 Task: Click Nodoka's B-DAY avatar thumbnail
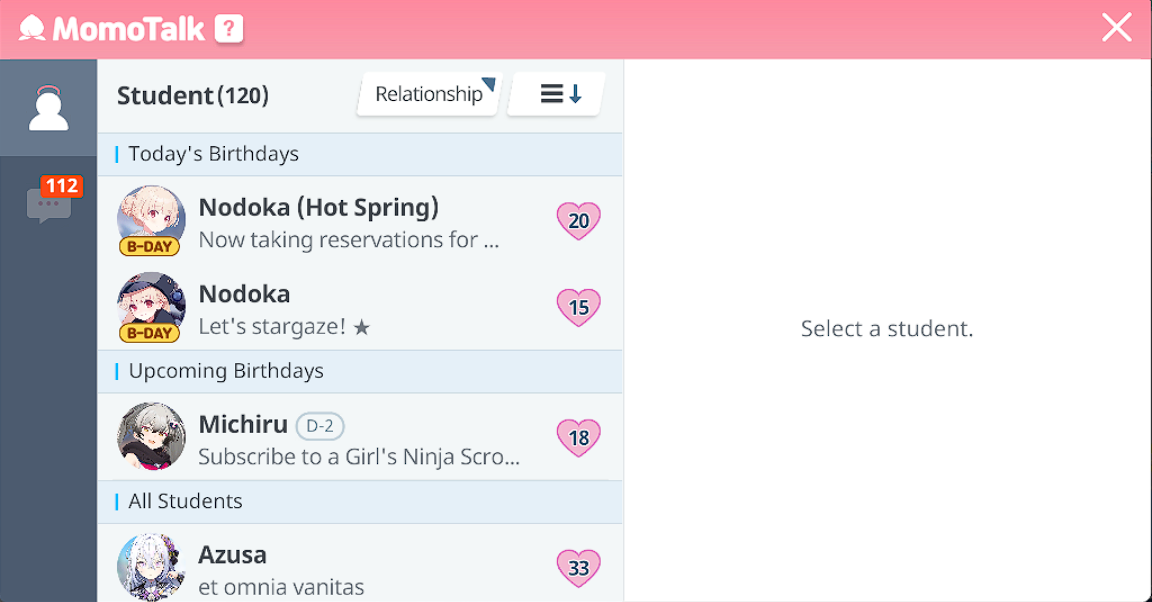(151, 305)
